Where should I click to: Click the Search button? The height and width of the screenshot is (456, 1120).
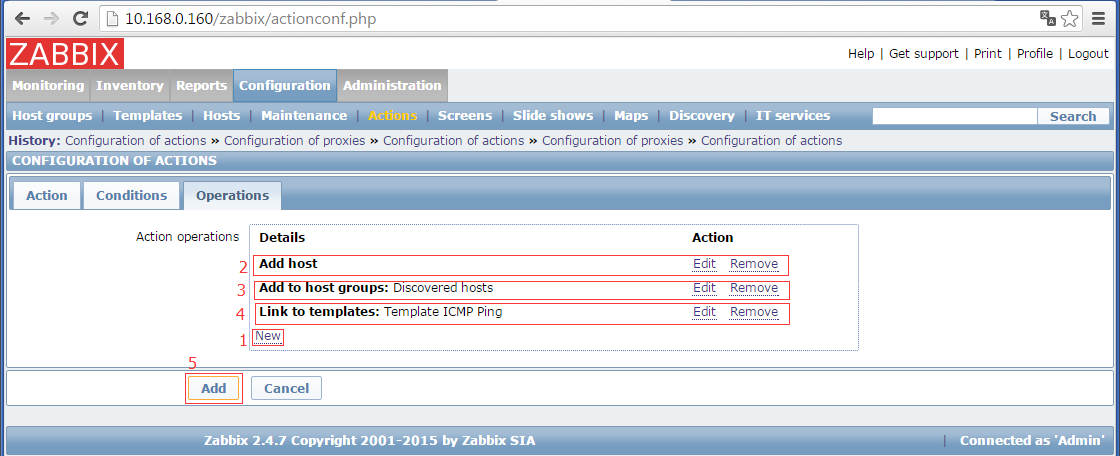pyautogui.click(x=1073, y=116)
